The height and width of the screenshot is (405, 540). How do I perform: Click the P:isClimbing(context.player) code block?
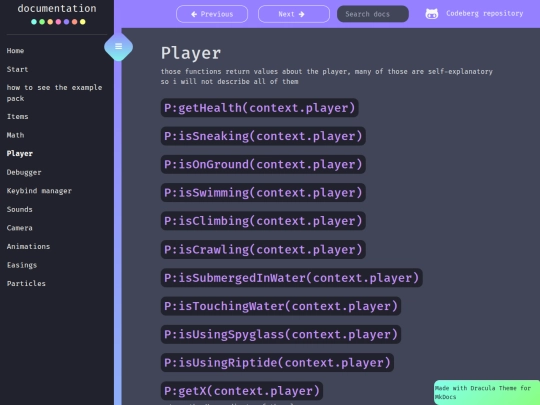(x=263, y=221)
